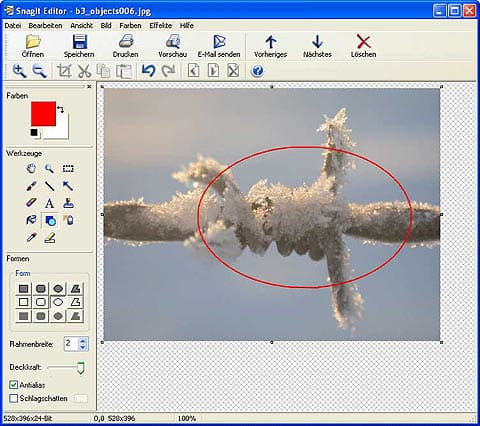Click the 100% zoom status entry
This screenshot has height=426, width=480.
pos(187,418)
